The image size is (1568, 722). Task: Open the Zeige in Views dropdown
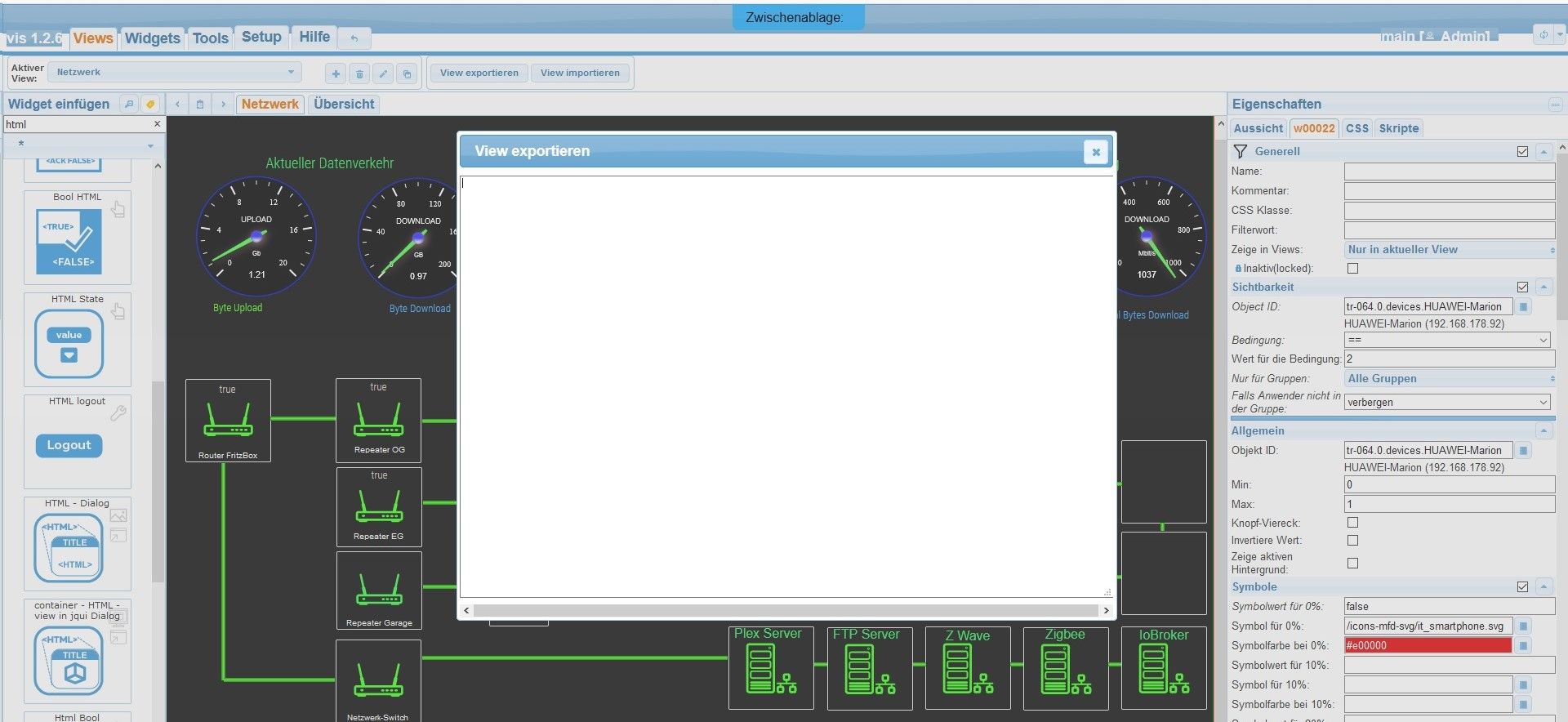click(1450, 250)
